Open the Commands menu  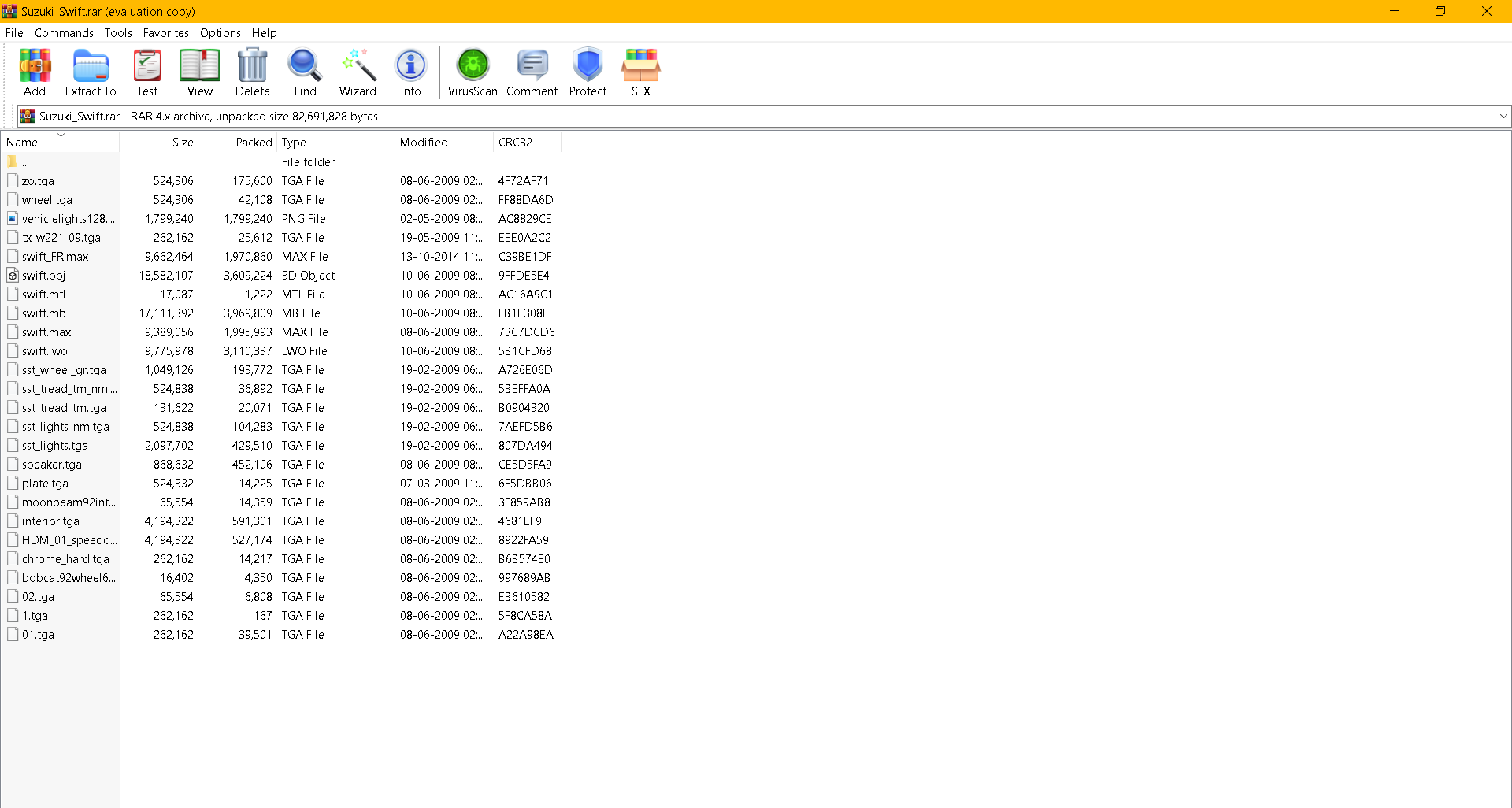point(64,33)
